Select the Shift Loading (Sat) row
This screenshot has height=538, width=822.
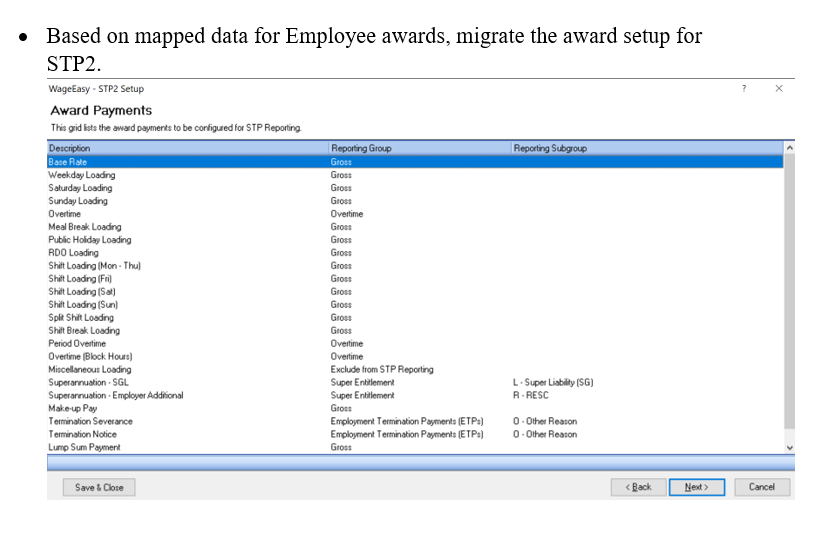415,292
